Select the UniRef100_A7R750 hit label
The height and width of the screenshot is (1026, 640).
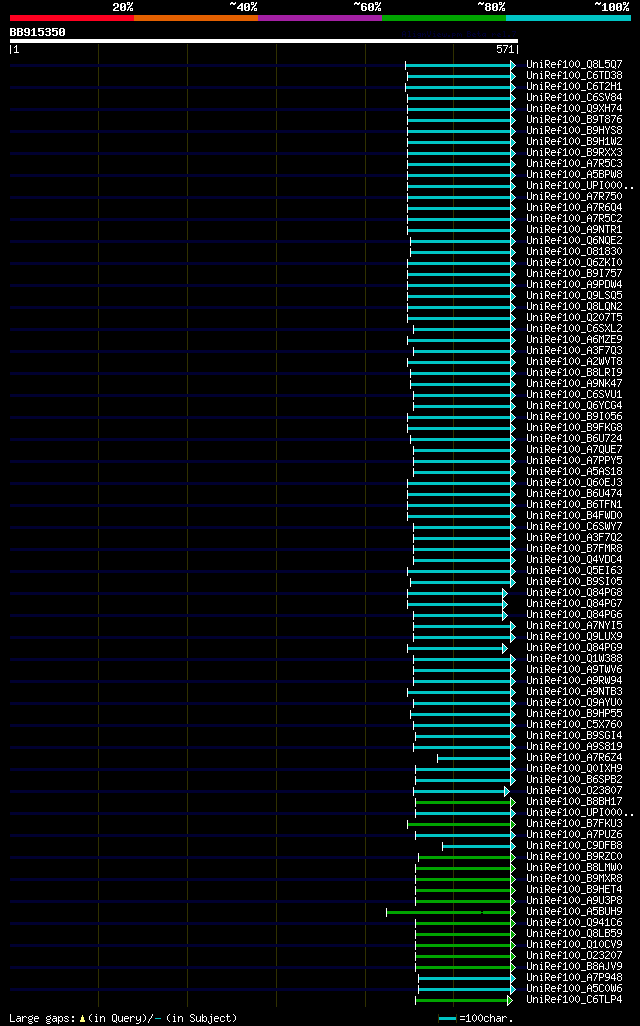(575, 196)
